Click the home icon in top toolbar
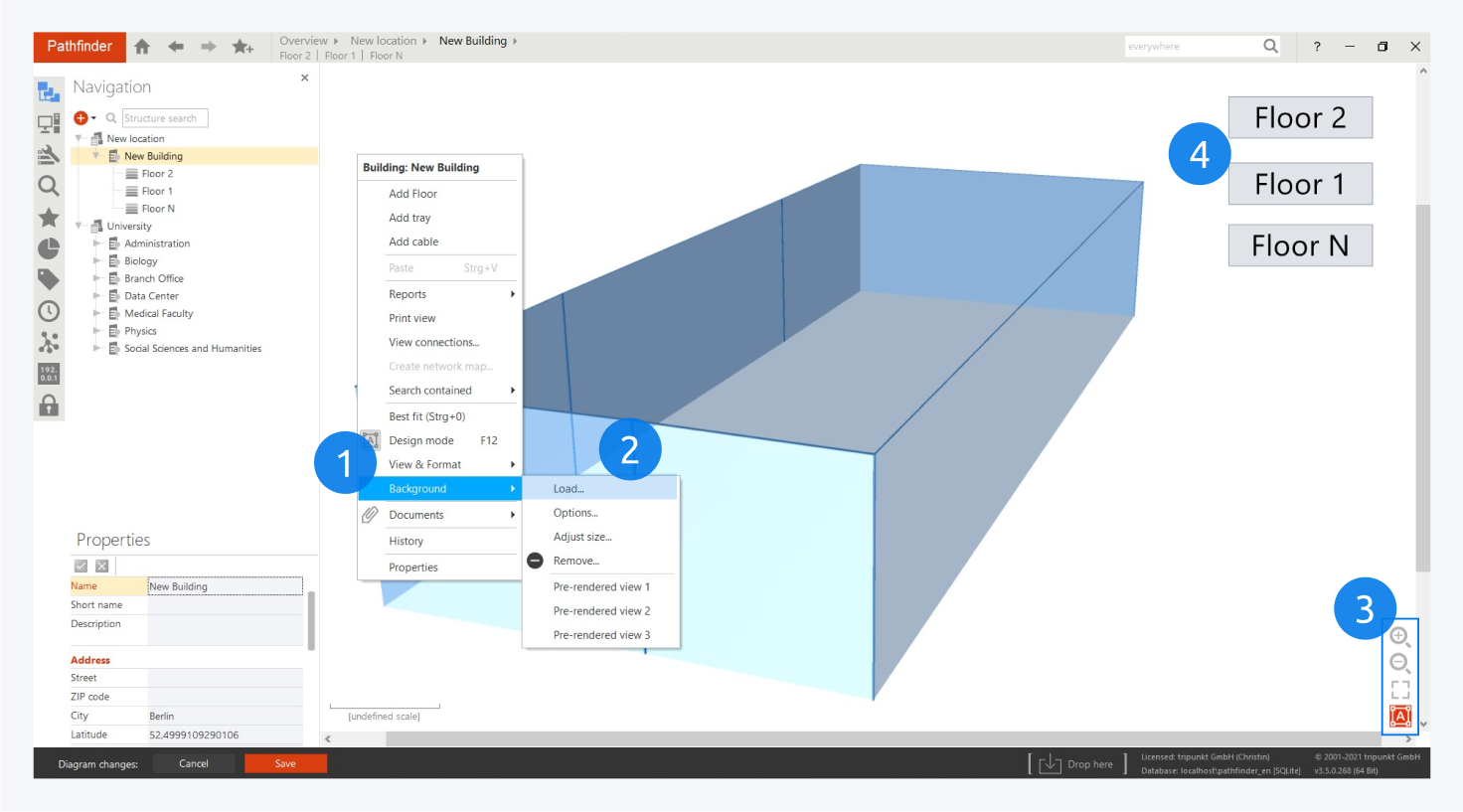The height and width of the screenshot is (812, 1463). 142,47
